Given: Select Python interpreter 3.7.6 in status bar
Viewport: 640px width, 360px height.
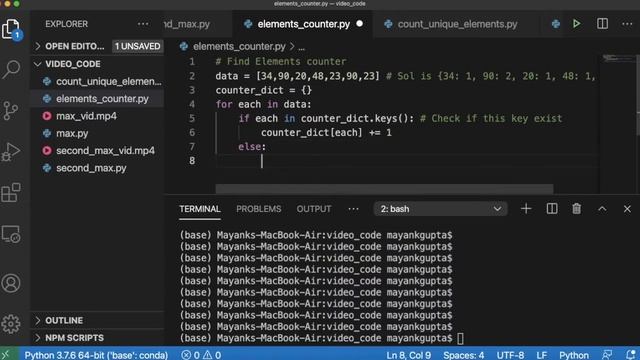Looking at the screenshot, I should (96, 355).
